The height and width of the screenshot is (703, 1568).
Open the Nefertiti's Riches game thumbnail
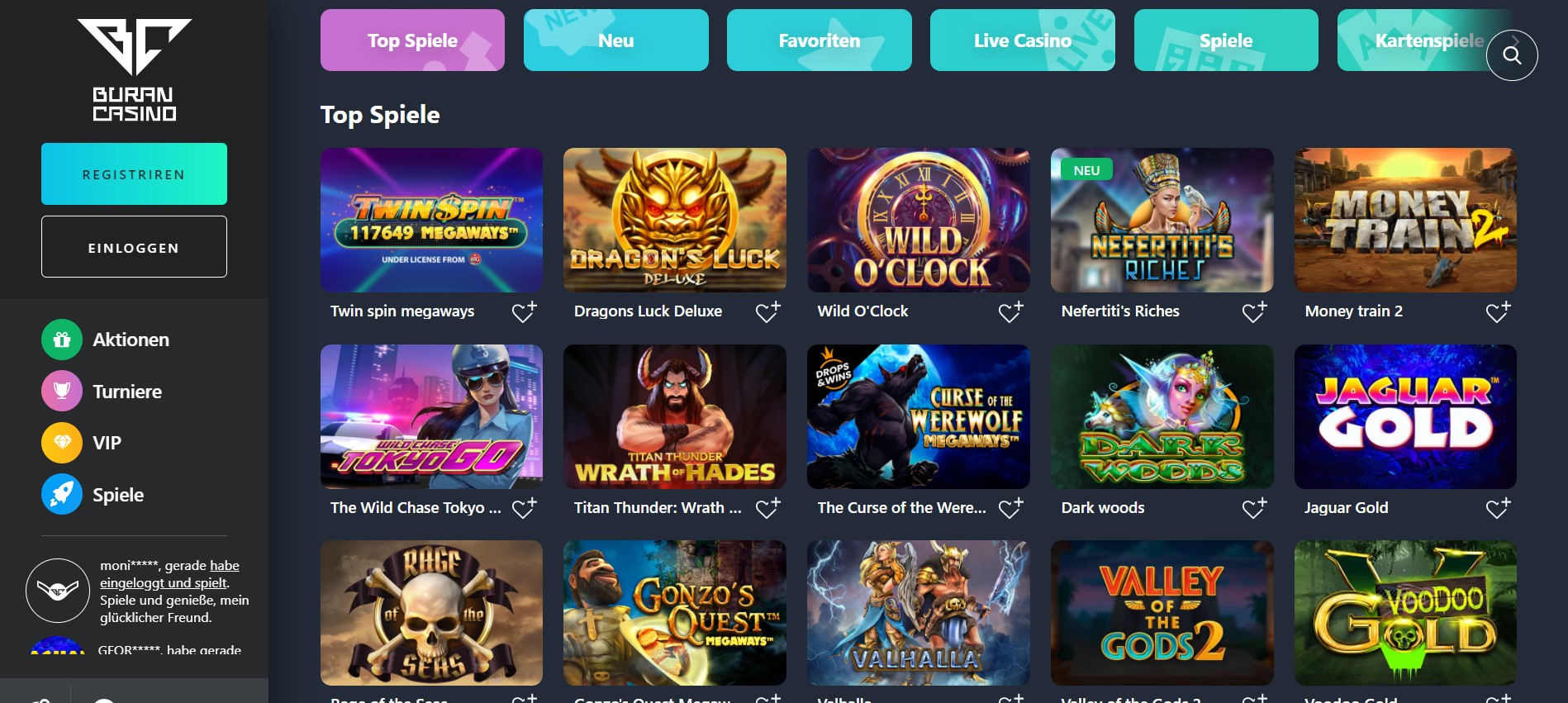click(x=1162, y=220)
